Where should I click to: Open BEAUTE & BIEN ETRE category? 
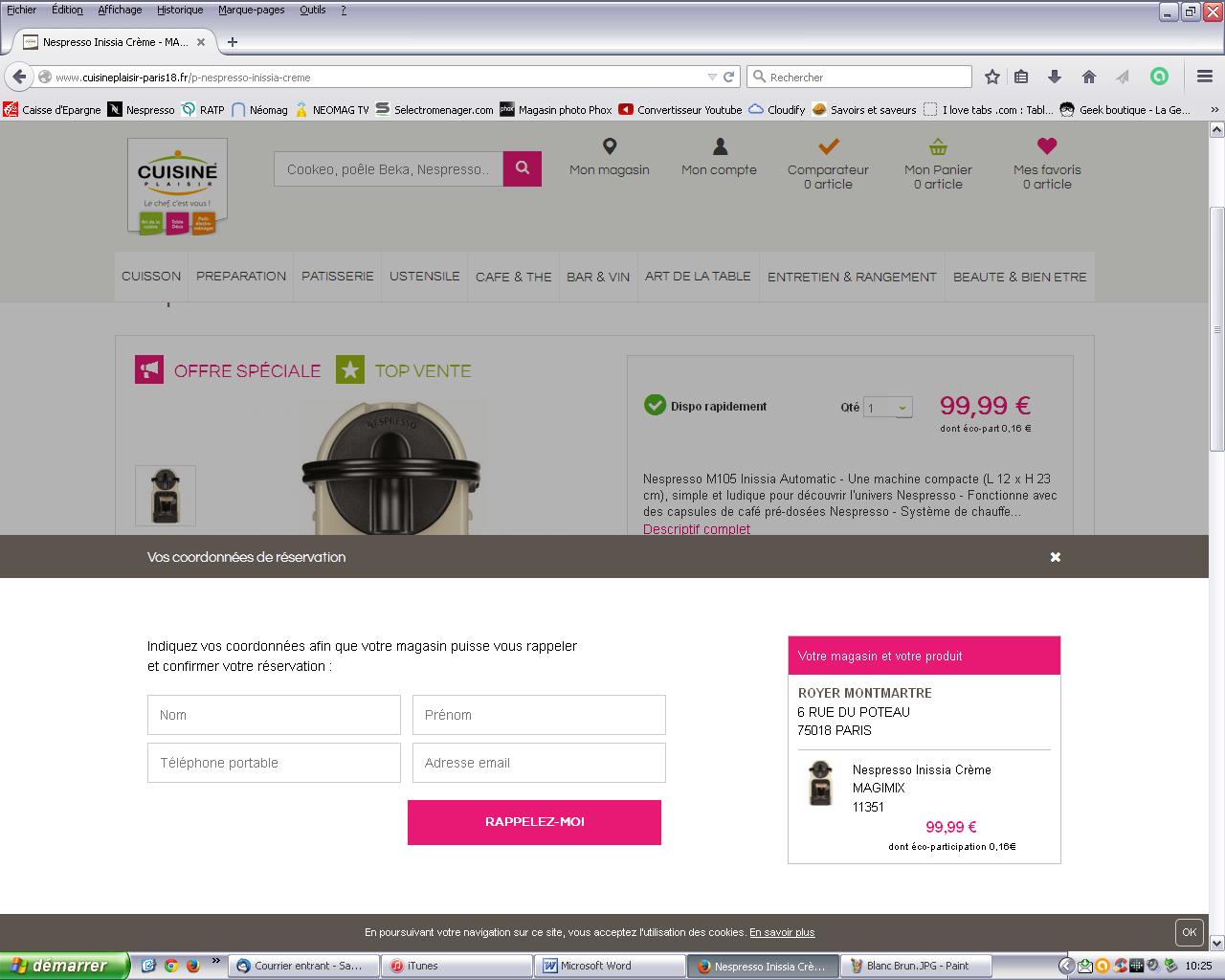coord(1020,277)
